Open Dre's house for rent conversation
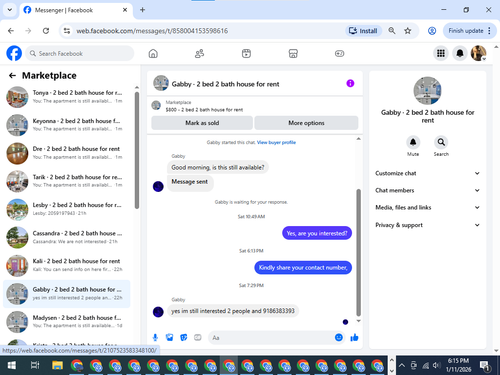Screen dimensions: 500x375 coord(67,153)
